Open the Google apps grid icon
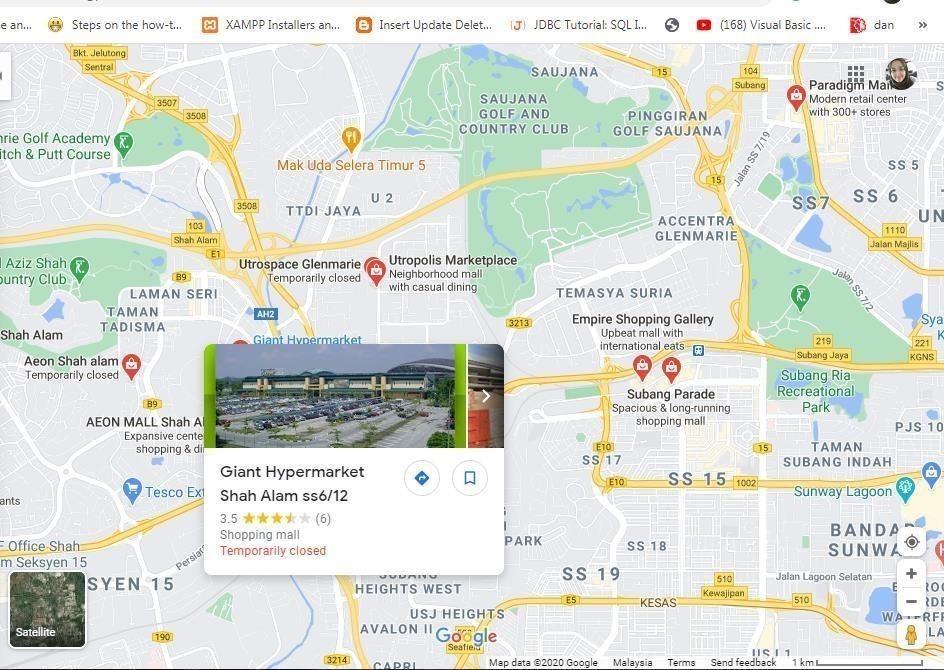This screenshot has width=944, height=670. [x=856, y=75]
